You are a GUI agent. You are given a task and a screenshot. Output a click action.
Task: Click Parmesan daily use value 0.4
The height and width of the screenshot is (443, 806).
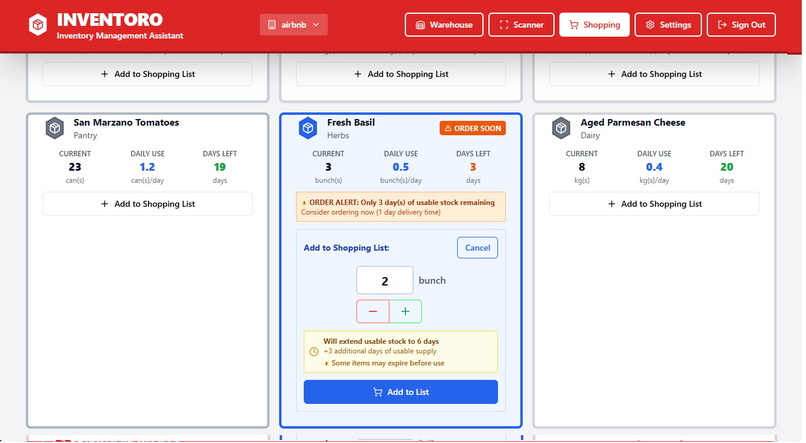pos(654,167)
